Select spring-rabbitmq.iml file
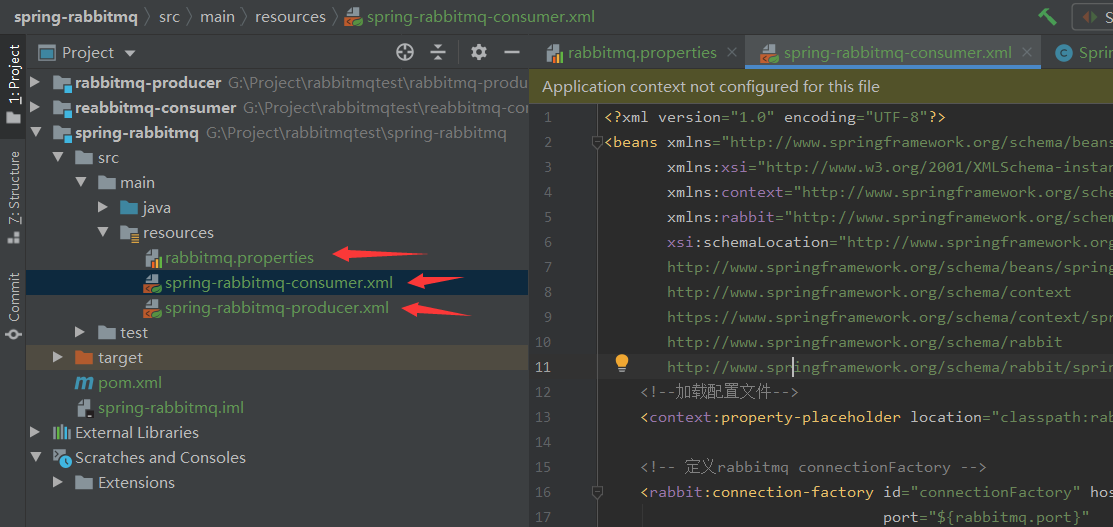 (171, 408)
